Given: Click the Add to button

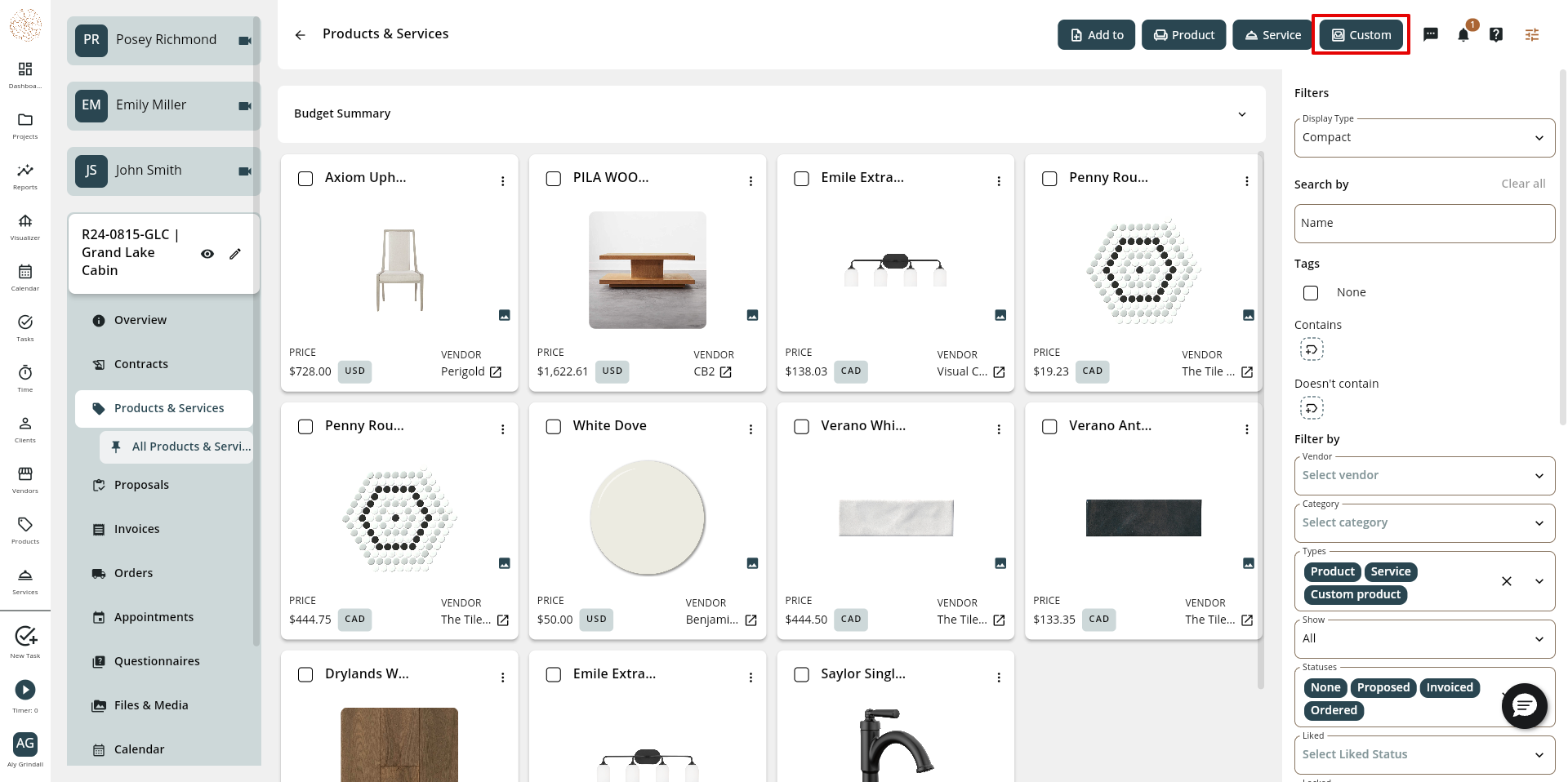Looking at the screenshot, I should [1096, 35].
